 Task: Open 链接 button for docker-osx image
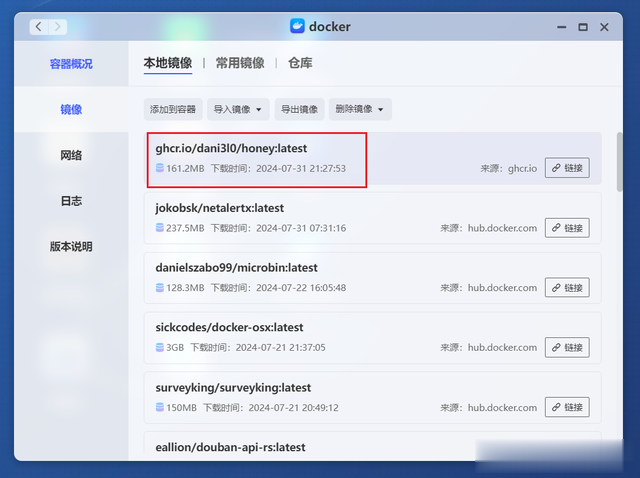click(567, 347)
